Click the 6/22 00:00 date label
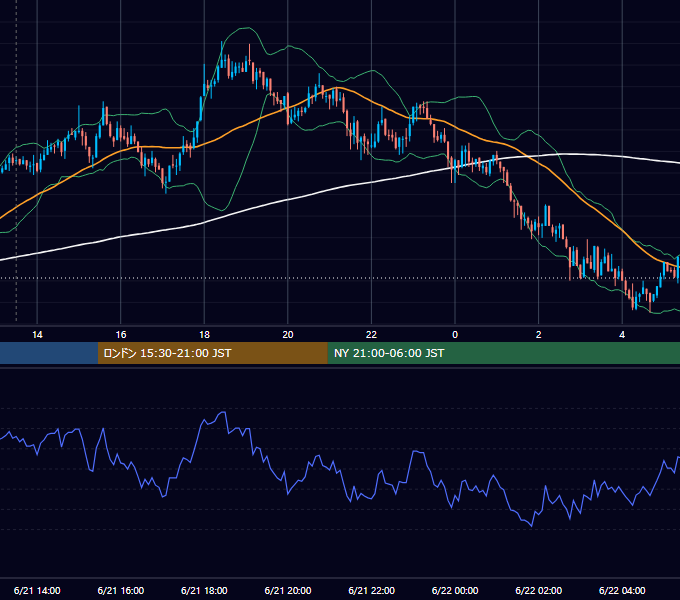The height and width of the screenshot is (600, 680). (x=455, y=590)
